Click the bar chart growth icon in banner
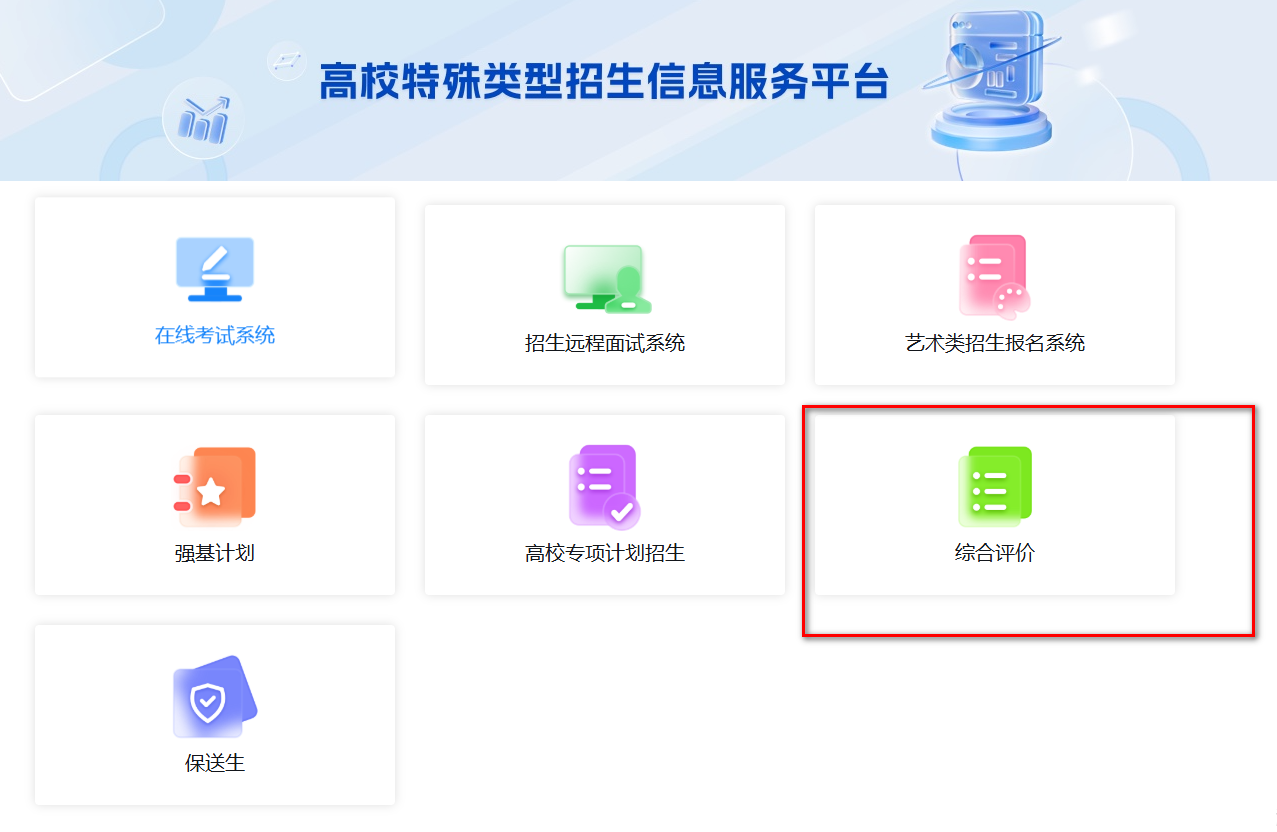Viewport: 1277px width, 832px height. (203, 120)
